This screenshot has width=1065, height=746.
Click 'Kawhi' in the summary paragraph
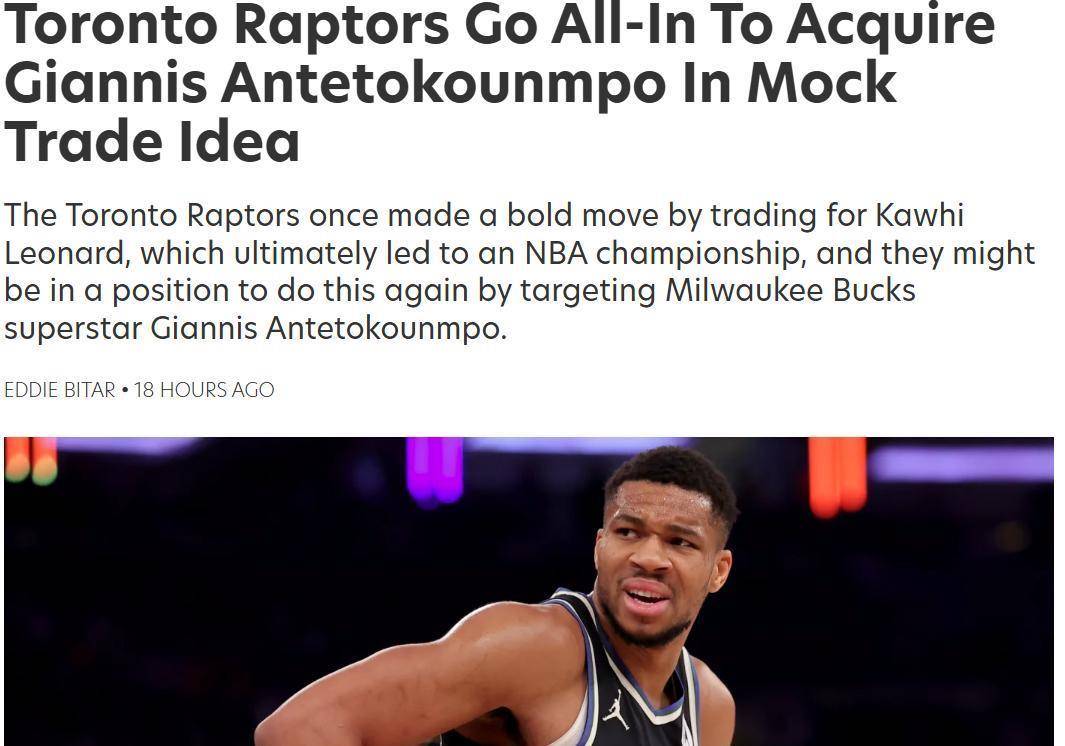click(x=920, y=215)
